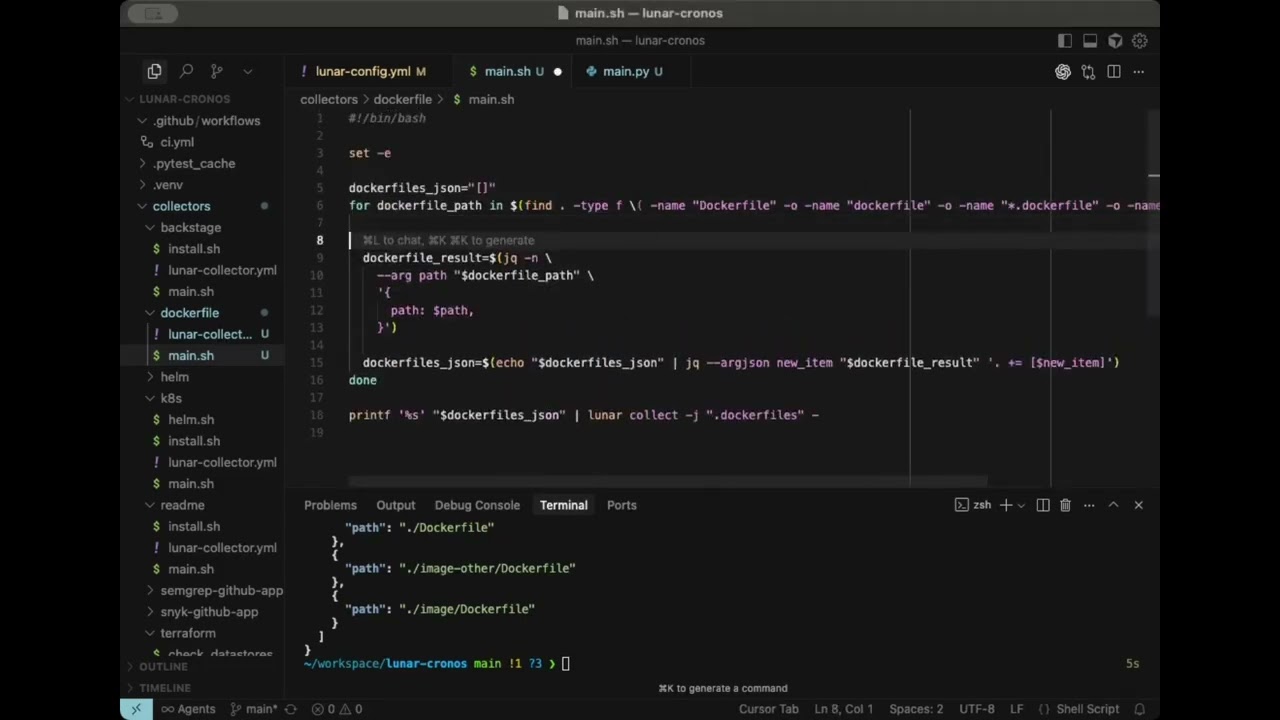This screenshot has width=1280, height=720.
Task: Click the main* branch indicator
Action: point(254,709)
